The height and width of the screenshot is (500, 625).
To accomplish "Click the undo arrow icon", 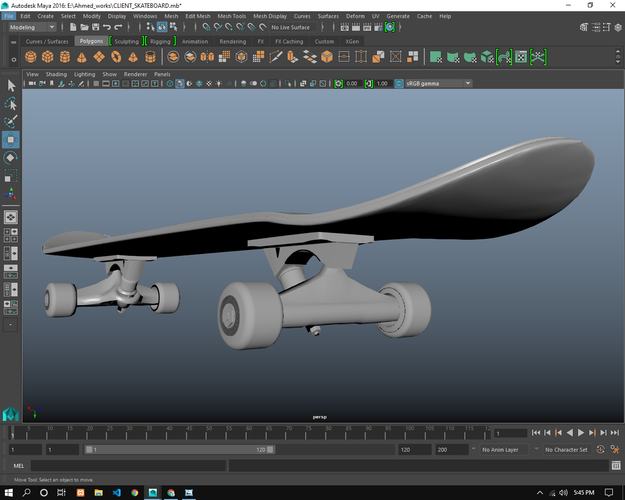I will (x=106, y=27).
